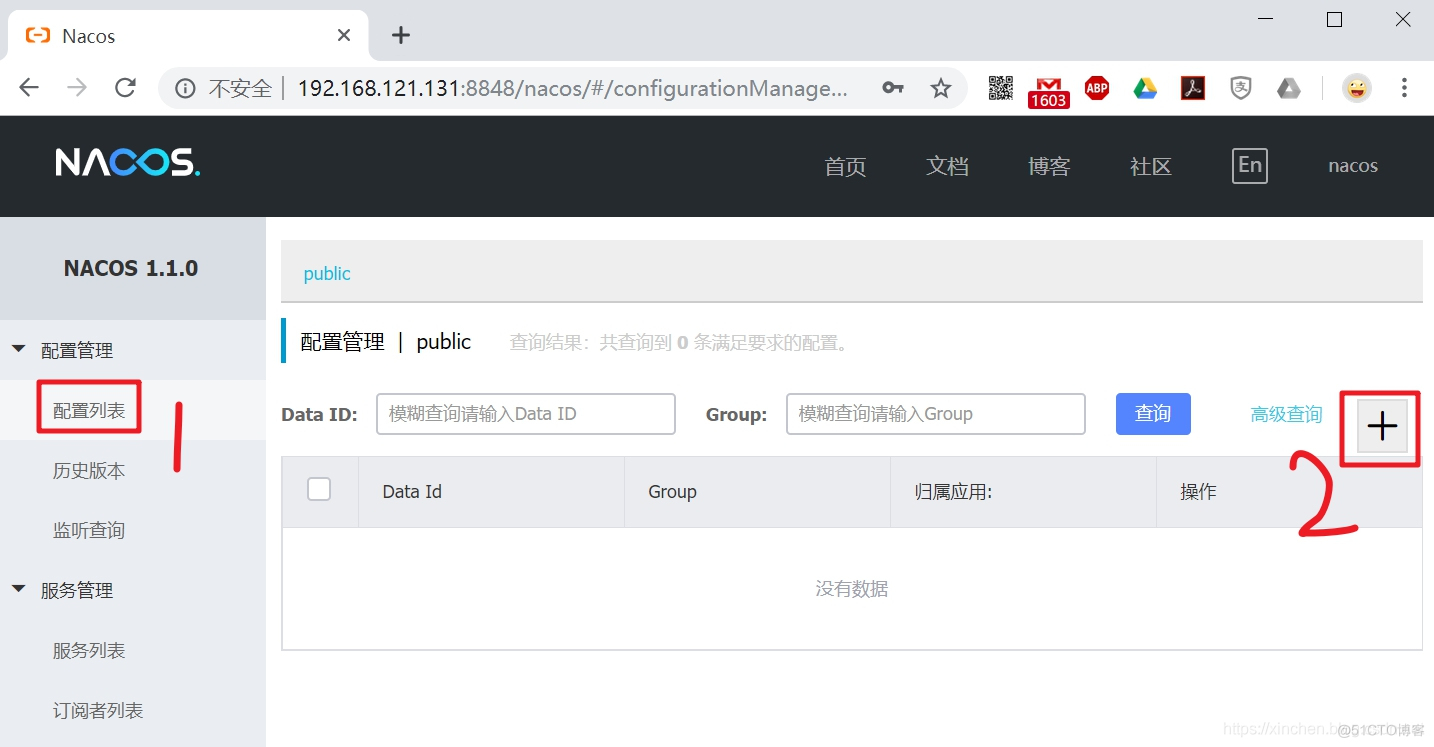The width and height of the screenshot is (1434, 747).
Task: Open 订阅者列表 in the sidebar
Action: coord(98,710)
